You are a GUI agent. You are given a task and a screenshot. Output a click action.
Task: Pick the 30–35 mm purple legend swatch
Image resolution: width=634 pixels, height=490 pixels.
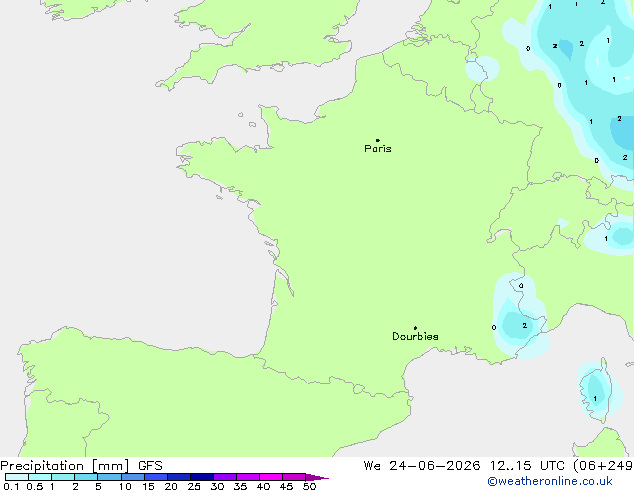coord(225,477)
